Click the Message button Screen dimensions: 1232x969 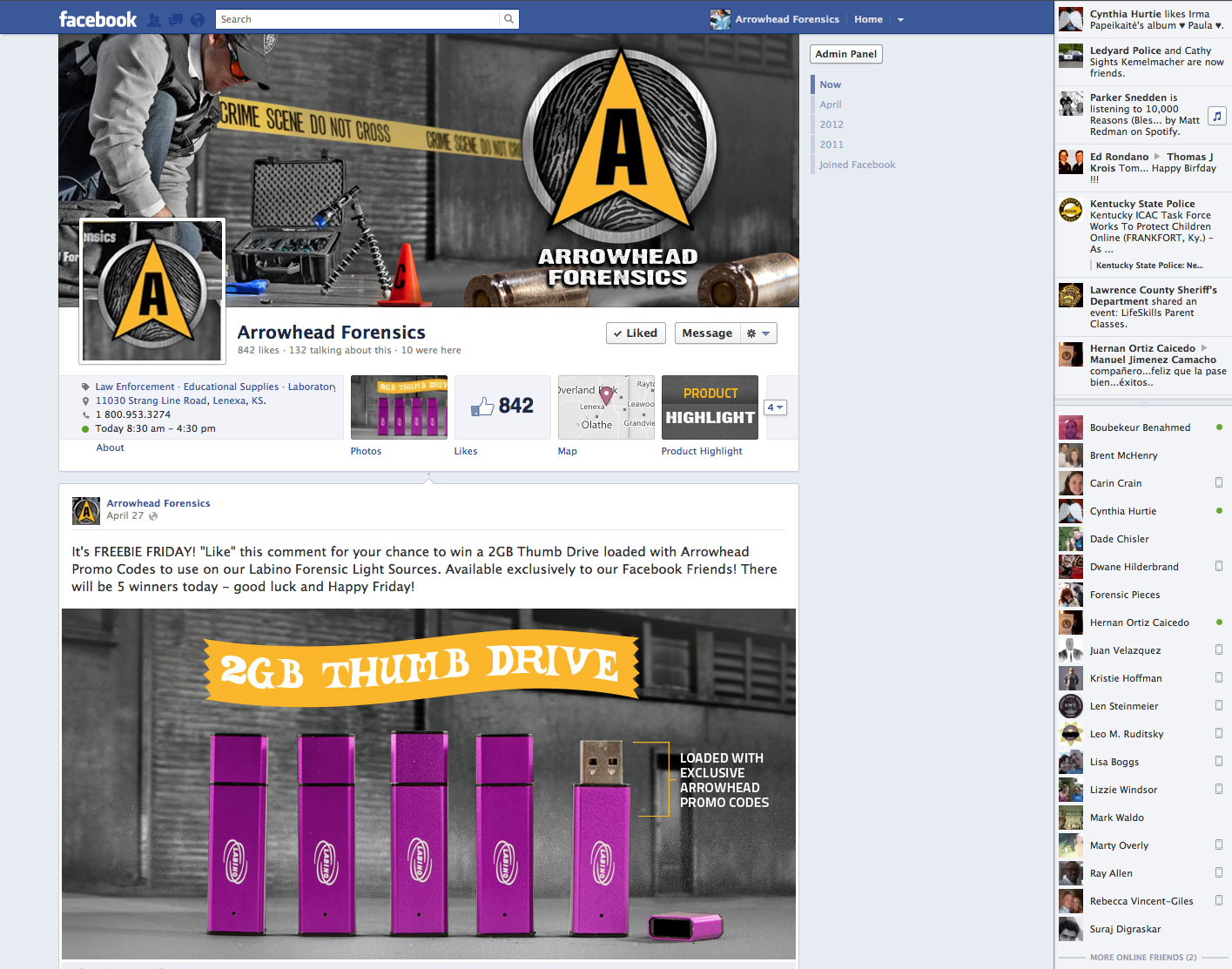(707, 333)
